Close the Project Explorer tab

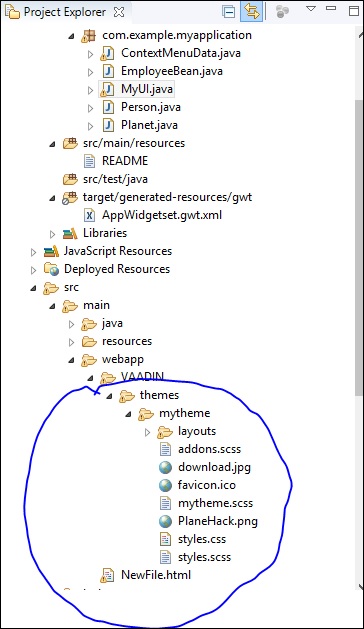click(x=119, y=12)
